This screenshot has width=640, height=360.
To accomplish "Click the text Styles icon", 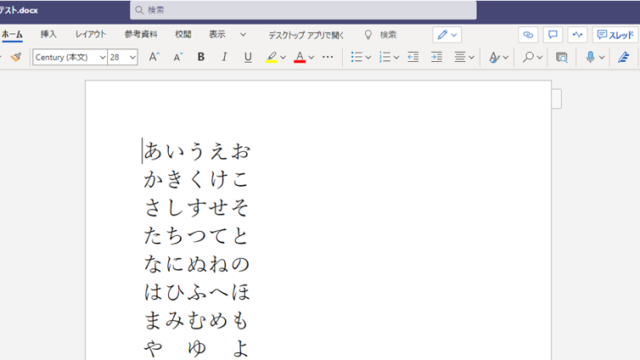I will click(494, 57).
